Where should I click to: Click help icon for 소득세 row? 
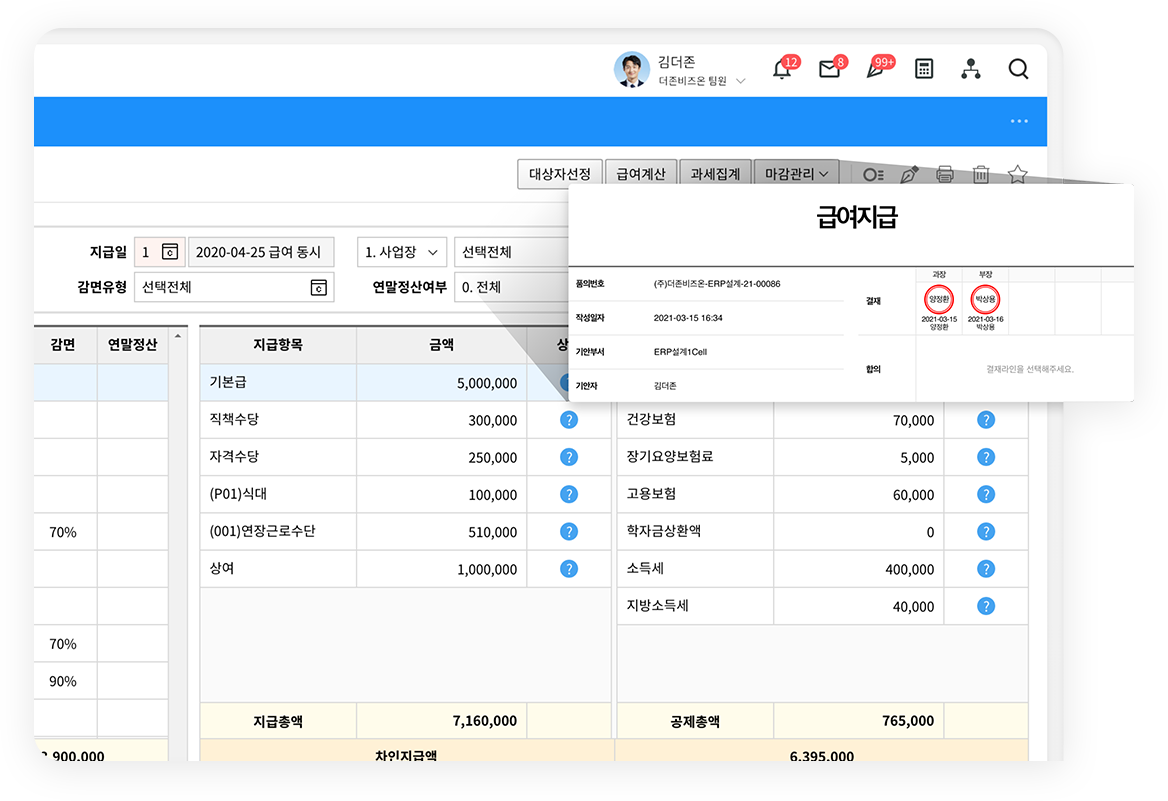tap(986, 569)
